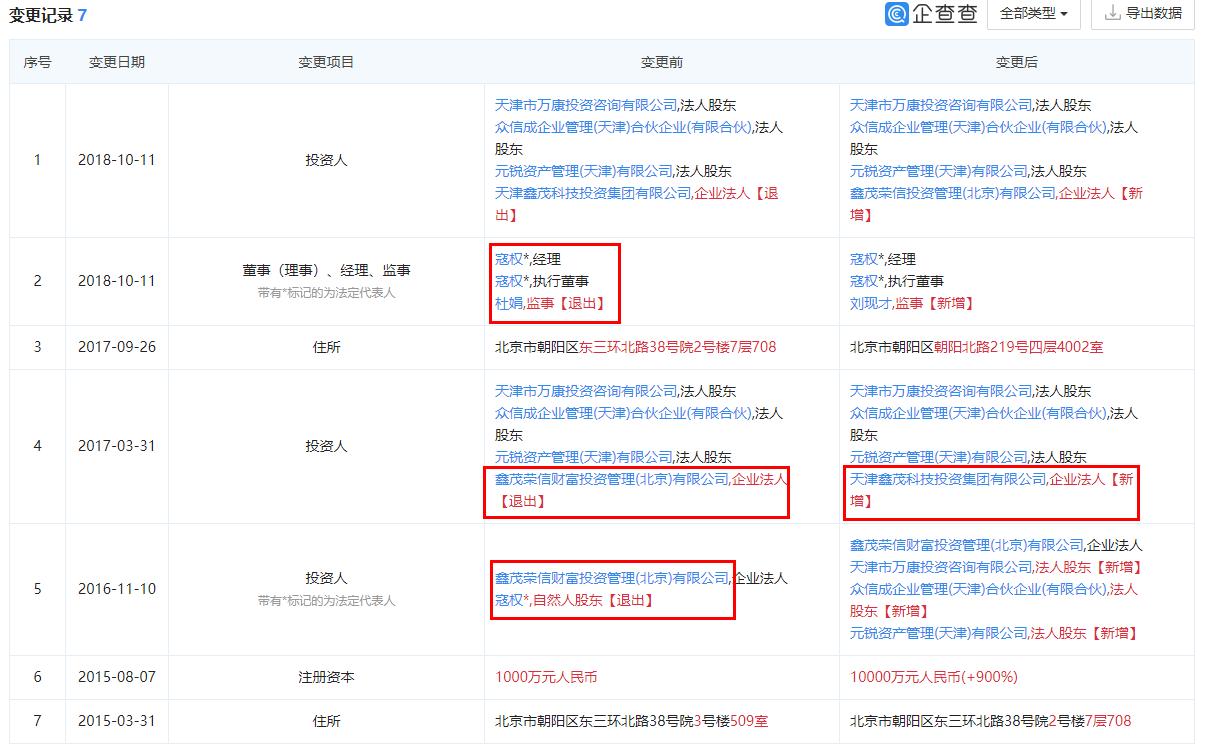Select sequence number 3 cell

coord(38,347)
